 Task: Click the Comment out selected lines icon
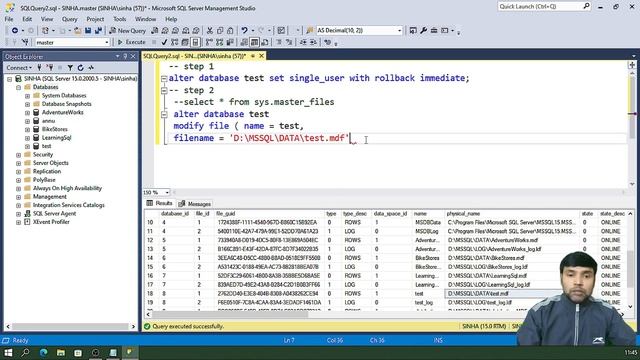[x=279, y=42]
